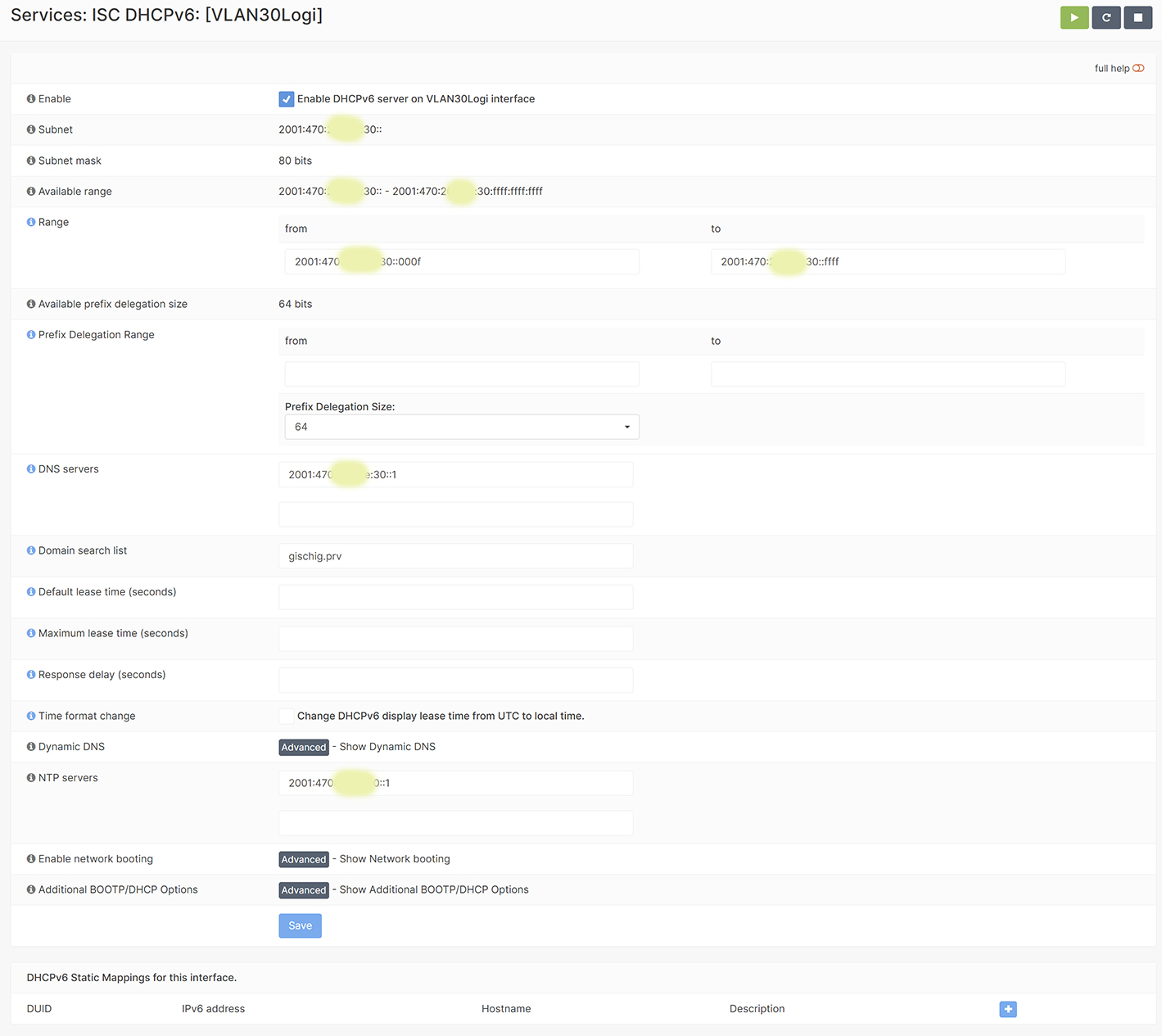The width and height of the screenshot is (1162, 1036).
Task: Start the DHCPv6 service with play icon
Action: tap(1074, 17)
